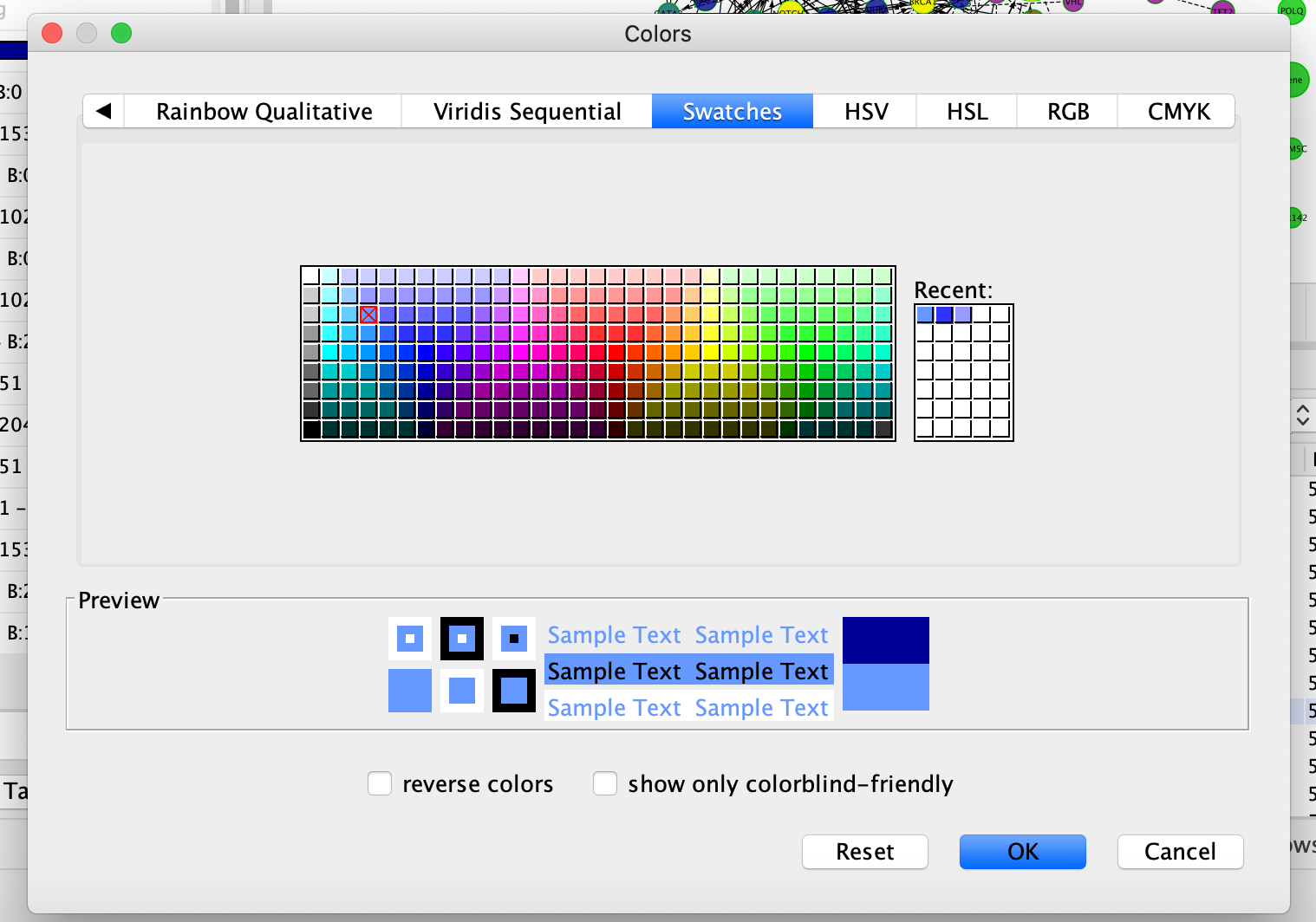1316x922 pixels.
Task: Select the HSV color tab
Action: (865, 112)
